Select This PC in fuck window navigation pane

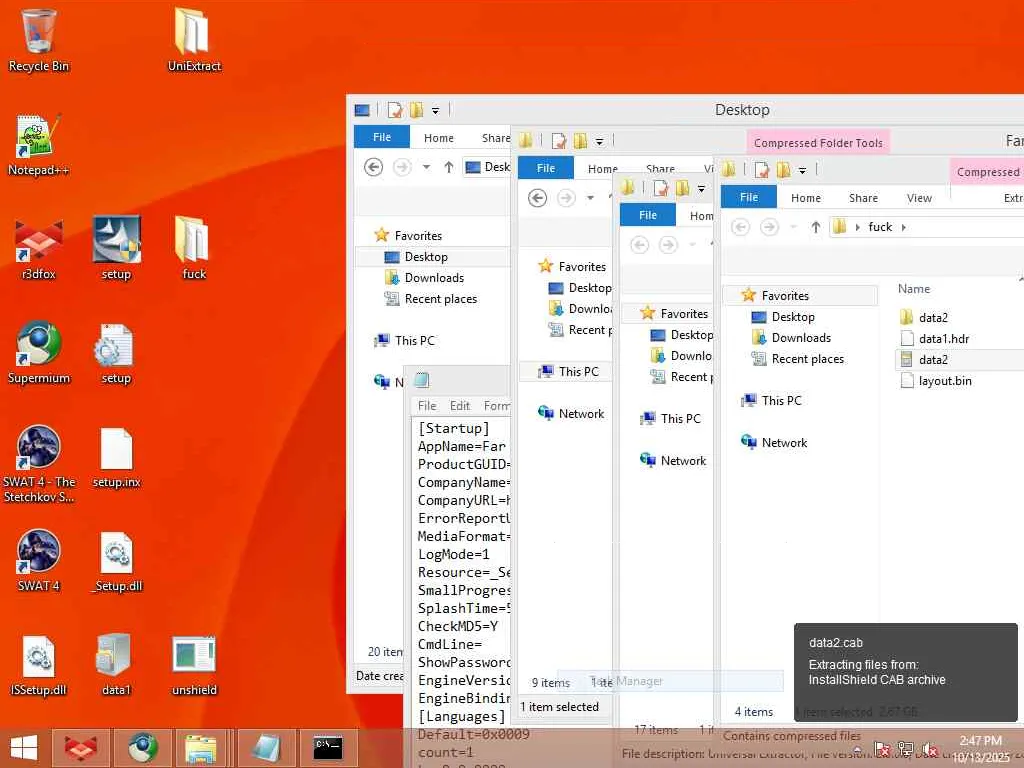click(781, 400)
